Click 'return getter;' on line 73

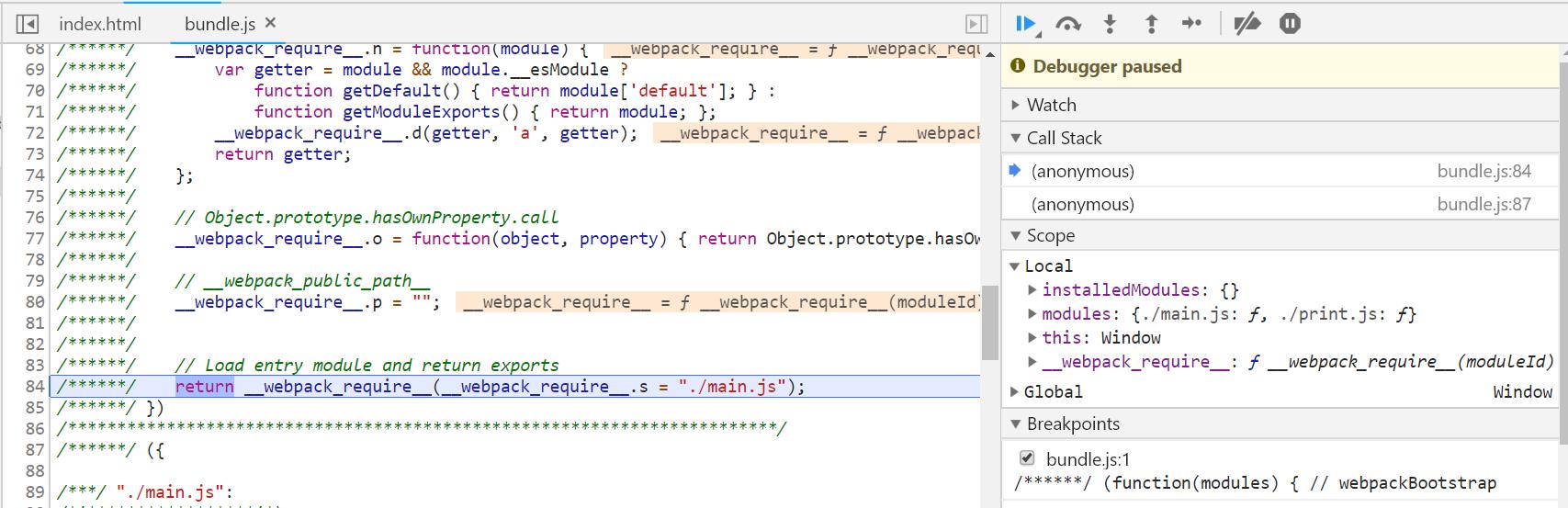click(283, 153)
